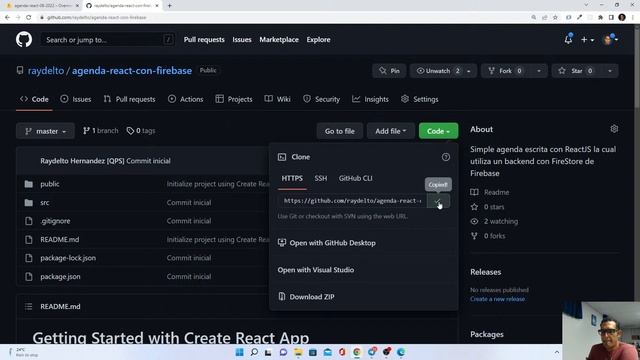
Task: Choose Download ZIP
Action: (x=306, y=297)
